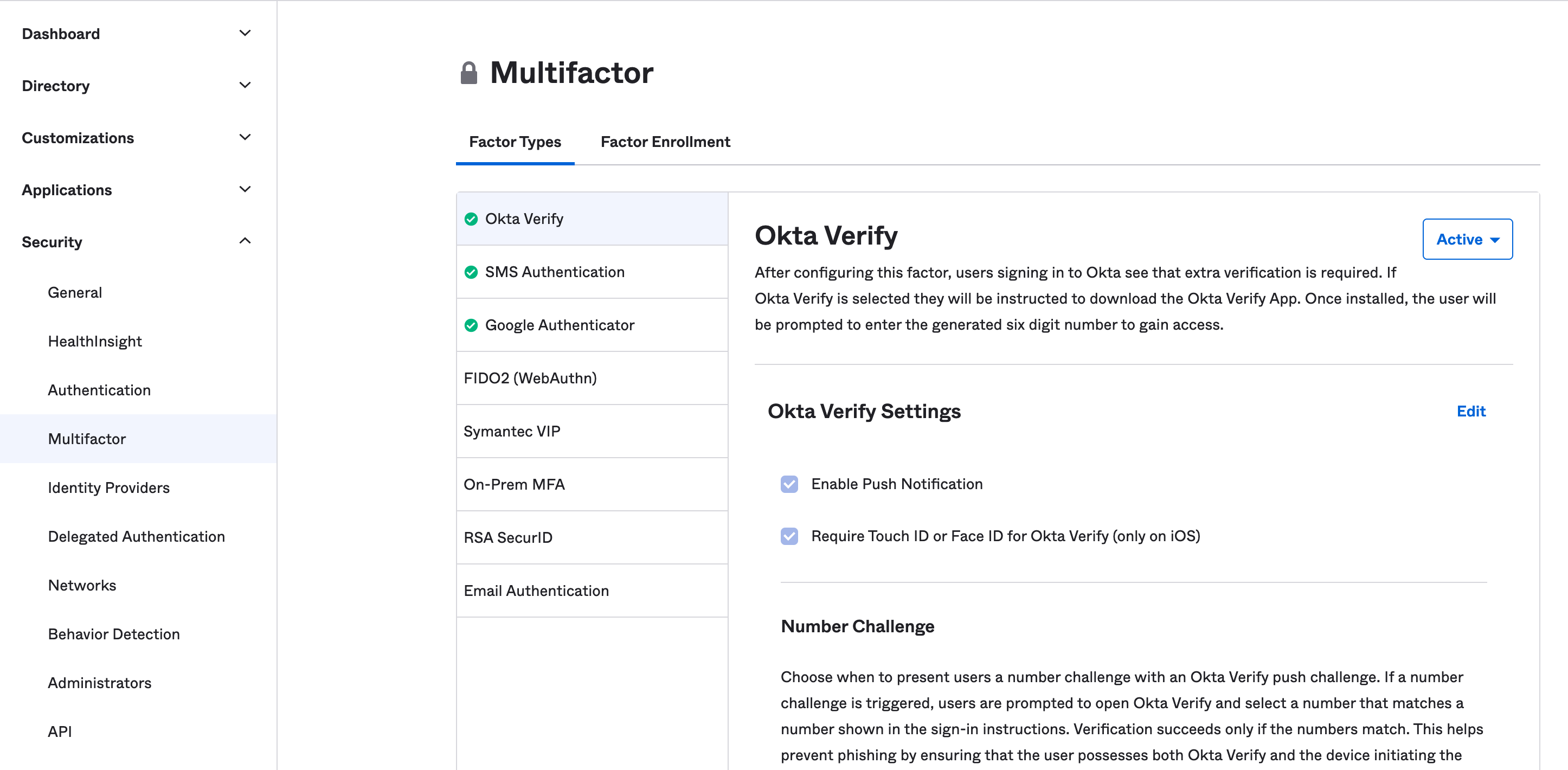Expand the Dashboard menu chevron
Image resolution: width=1568 pixels, height=770 pixels.
pos(245,34)
